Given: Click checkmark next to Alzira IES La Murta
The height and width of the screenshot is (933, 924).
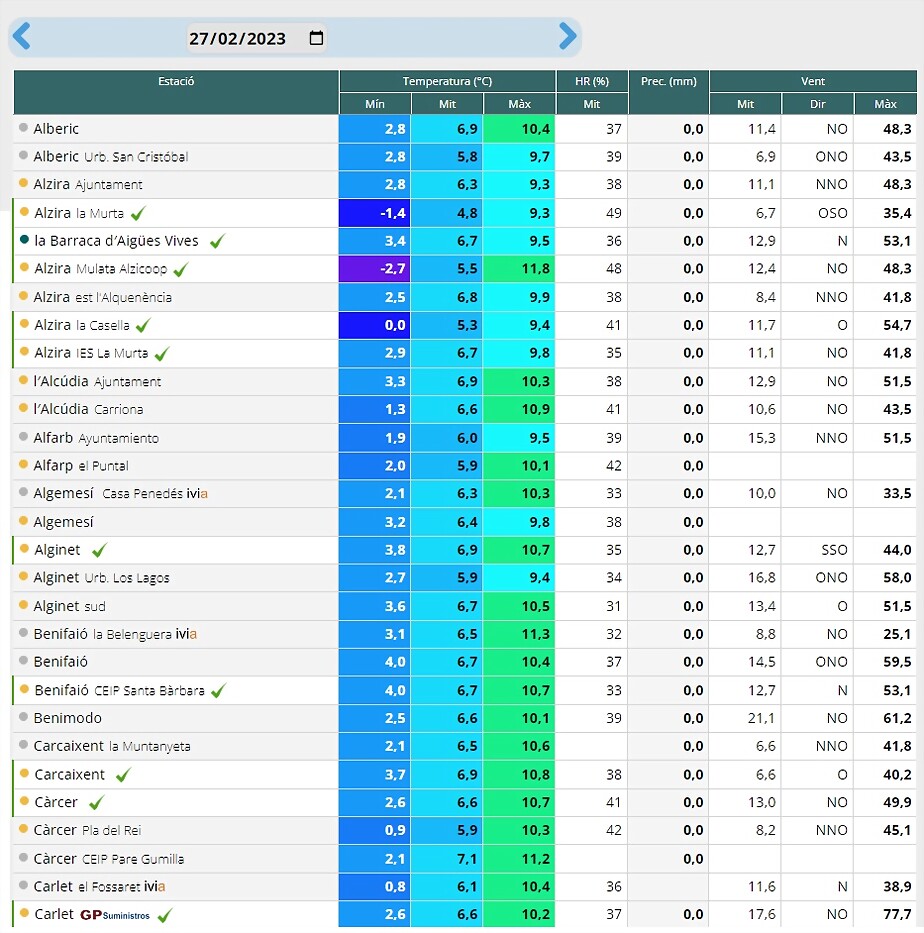Looking at the screenshot, I should 162,353.
